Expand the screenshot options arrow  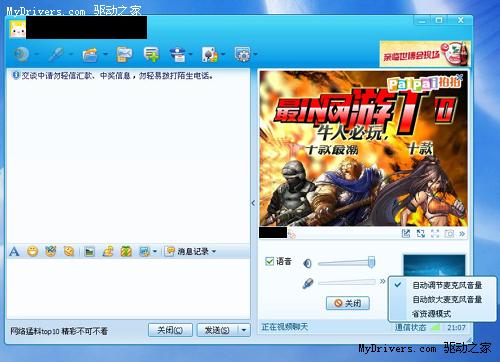tap(155, 252)
